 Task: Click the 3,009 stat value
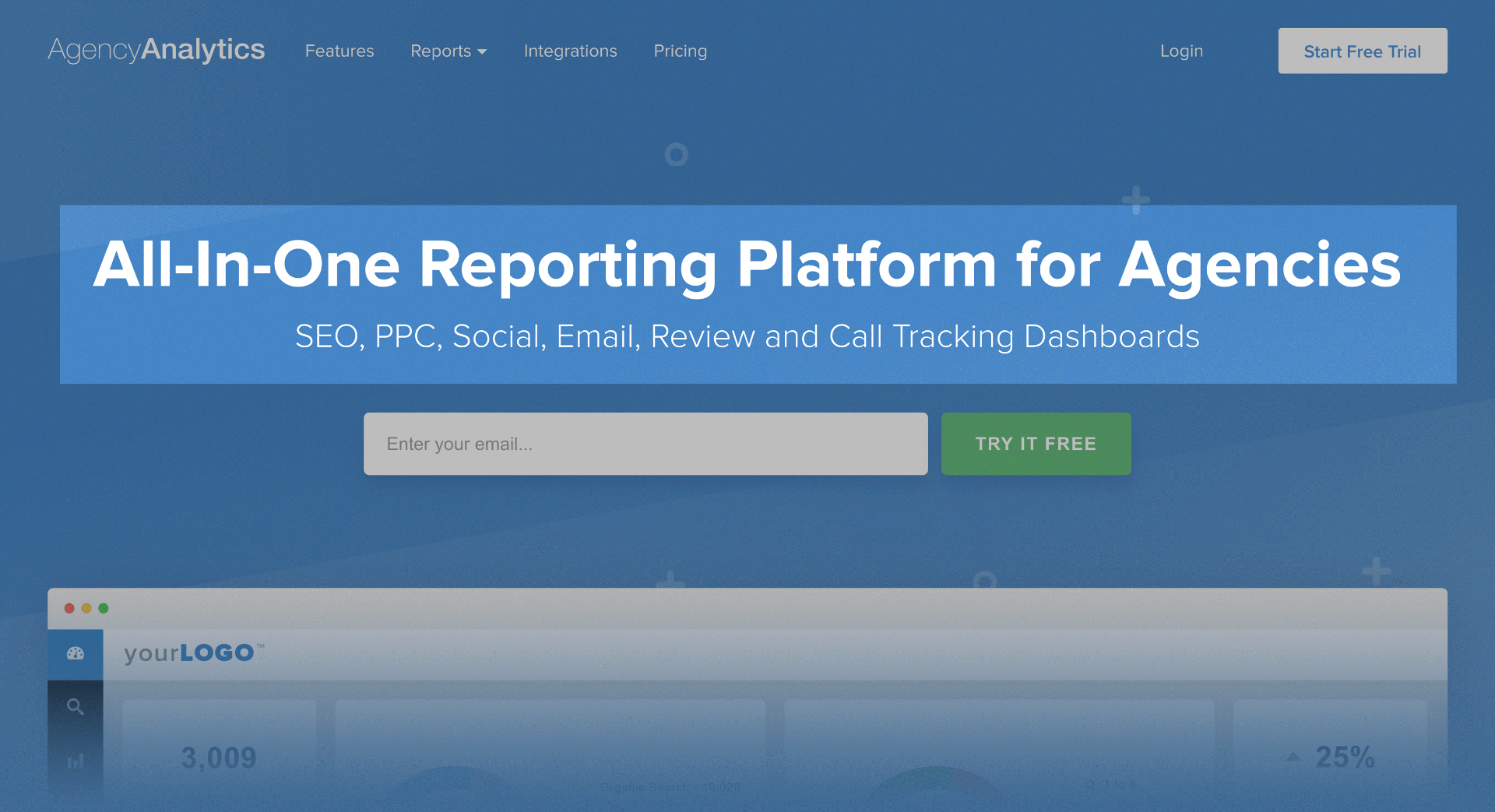[219, 758]
